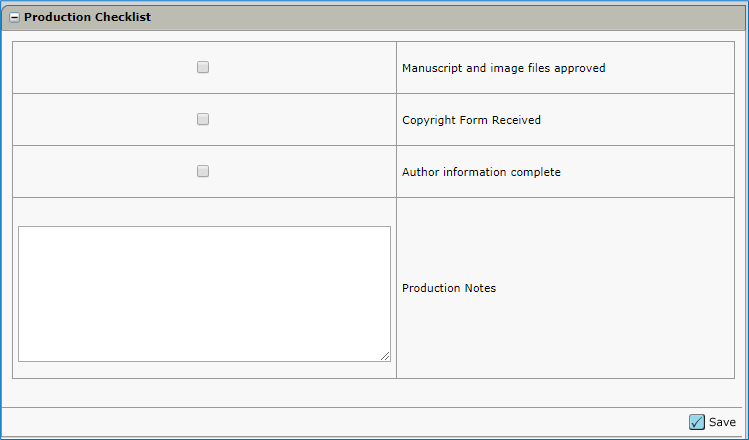The height and width of the screenshot is (440, 749).
Task: Click the Production Checklist header title
Action: tap(87, 17)
